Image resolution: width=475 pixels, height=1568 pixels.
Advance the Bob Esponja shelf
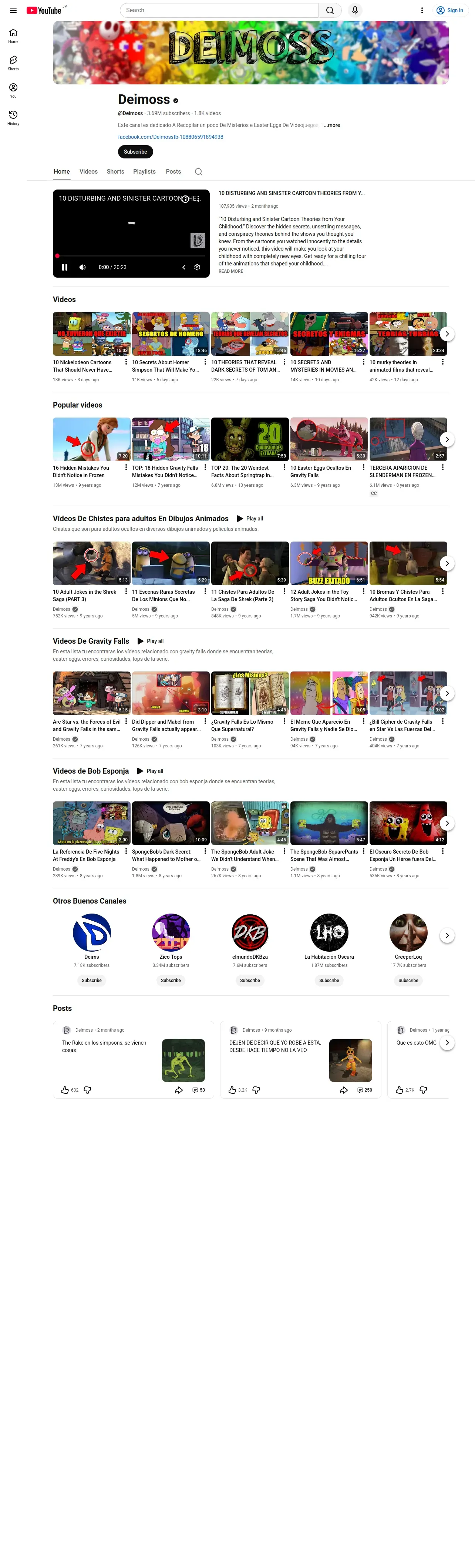(x=447, y=824)
